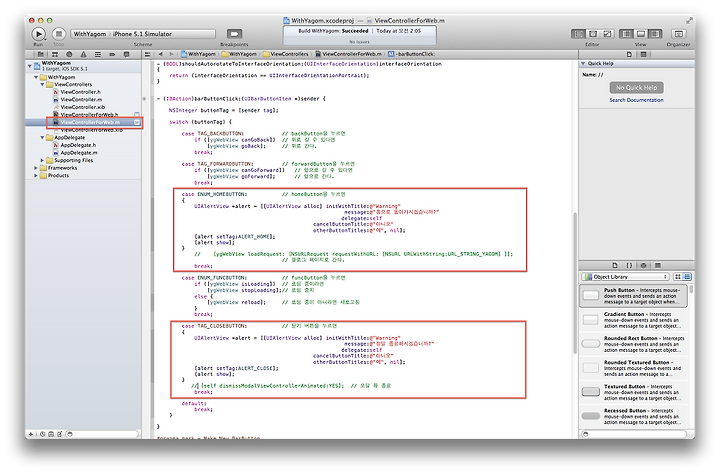Select Rounded Rect Button in library
This screenshot has height=474, width=720.
pyautogui.click(x=634, y=344)
